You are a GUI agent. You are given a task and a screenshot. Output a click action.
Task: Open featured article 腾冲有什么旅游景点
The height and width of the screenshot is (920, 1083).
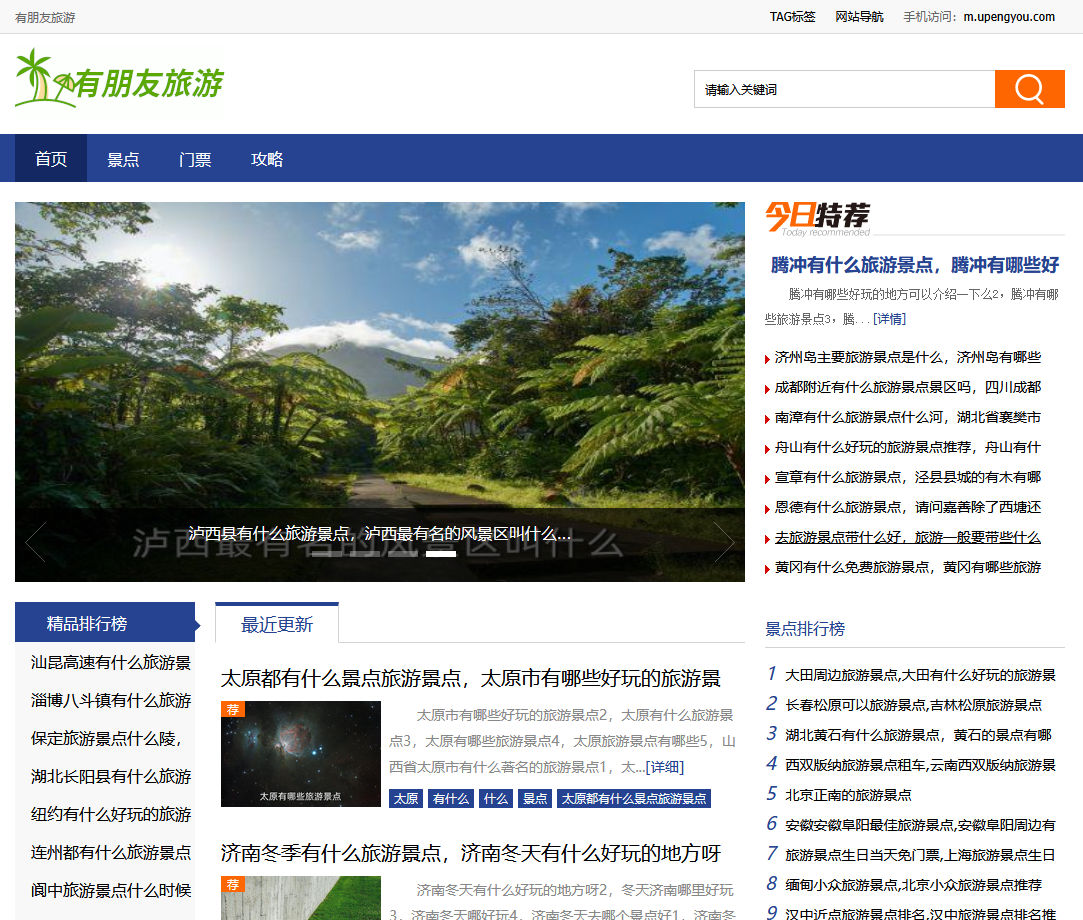pos(914,265)
